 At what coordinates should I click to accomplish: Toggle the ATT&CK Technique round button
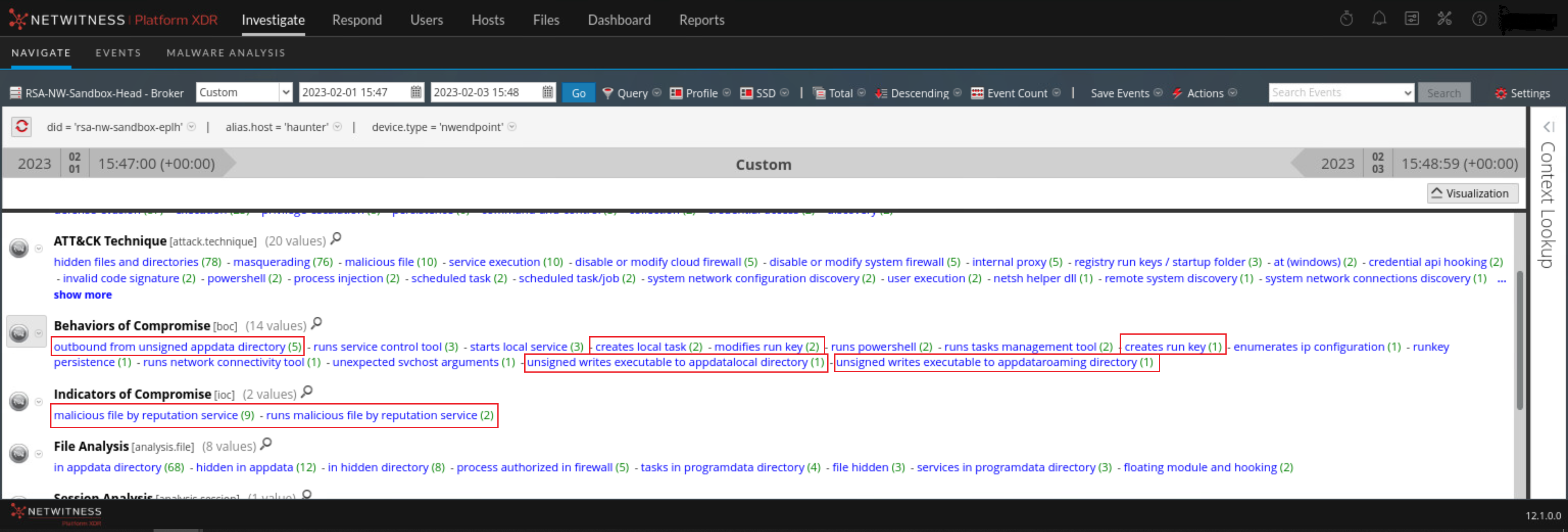20,248
